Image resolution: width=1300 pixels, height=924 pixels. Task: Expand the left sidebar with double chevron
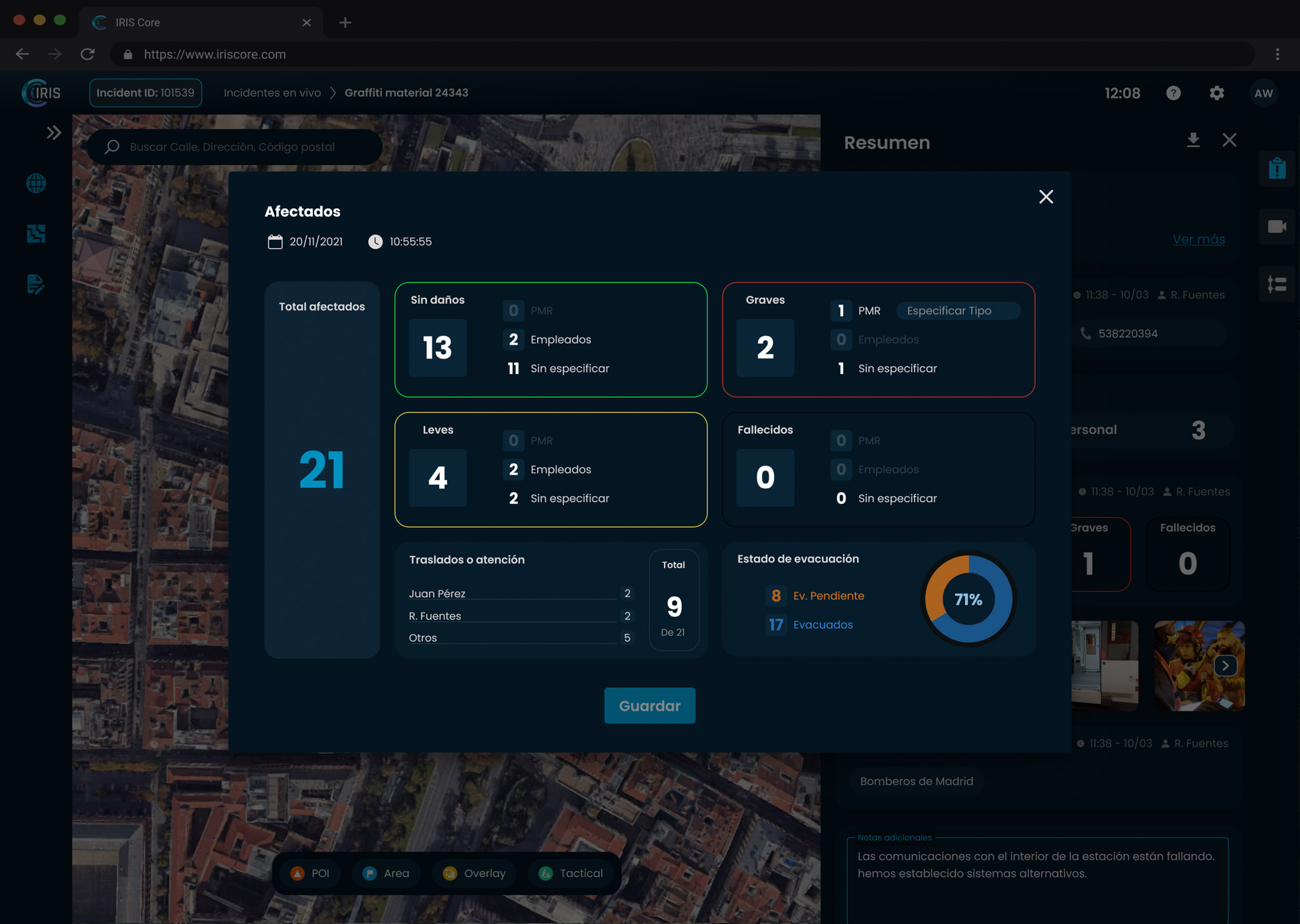tap(54, 133)
